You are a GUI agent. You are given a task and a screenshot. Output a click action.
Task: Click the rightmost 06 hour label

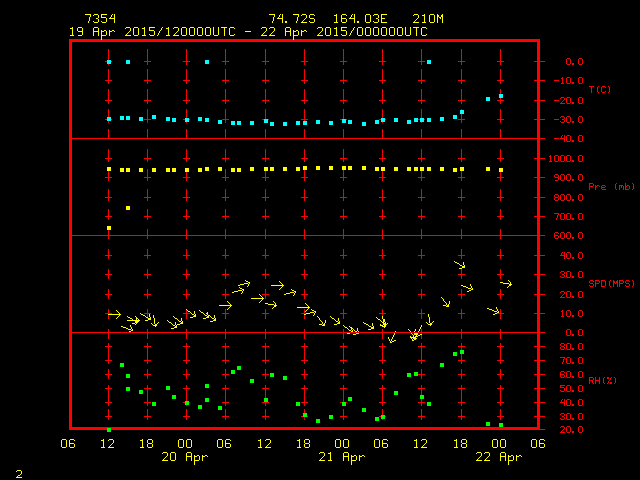click(538, 444)
